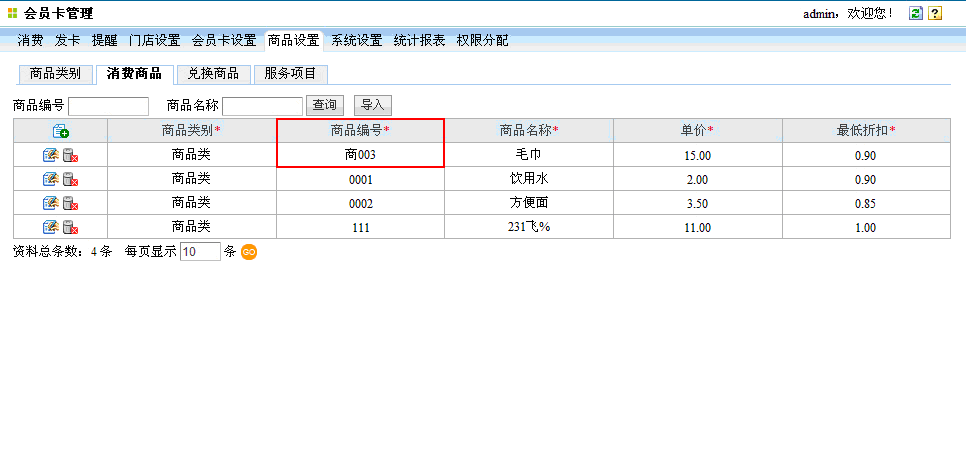Edit the 方便面 product row
This screenshot has height=452, width=966.
pos(51,203)
